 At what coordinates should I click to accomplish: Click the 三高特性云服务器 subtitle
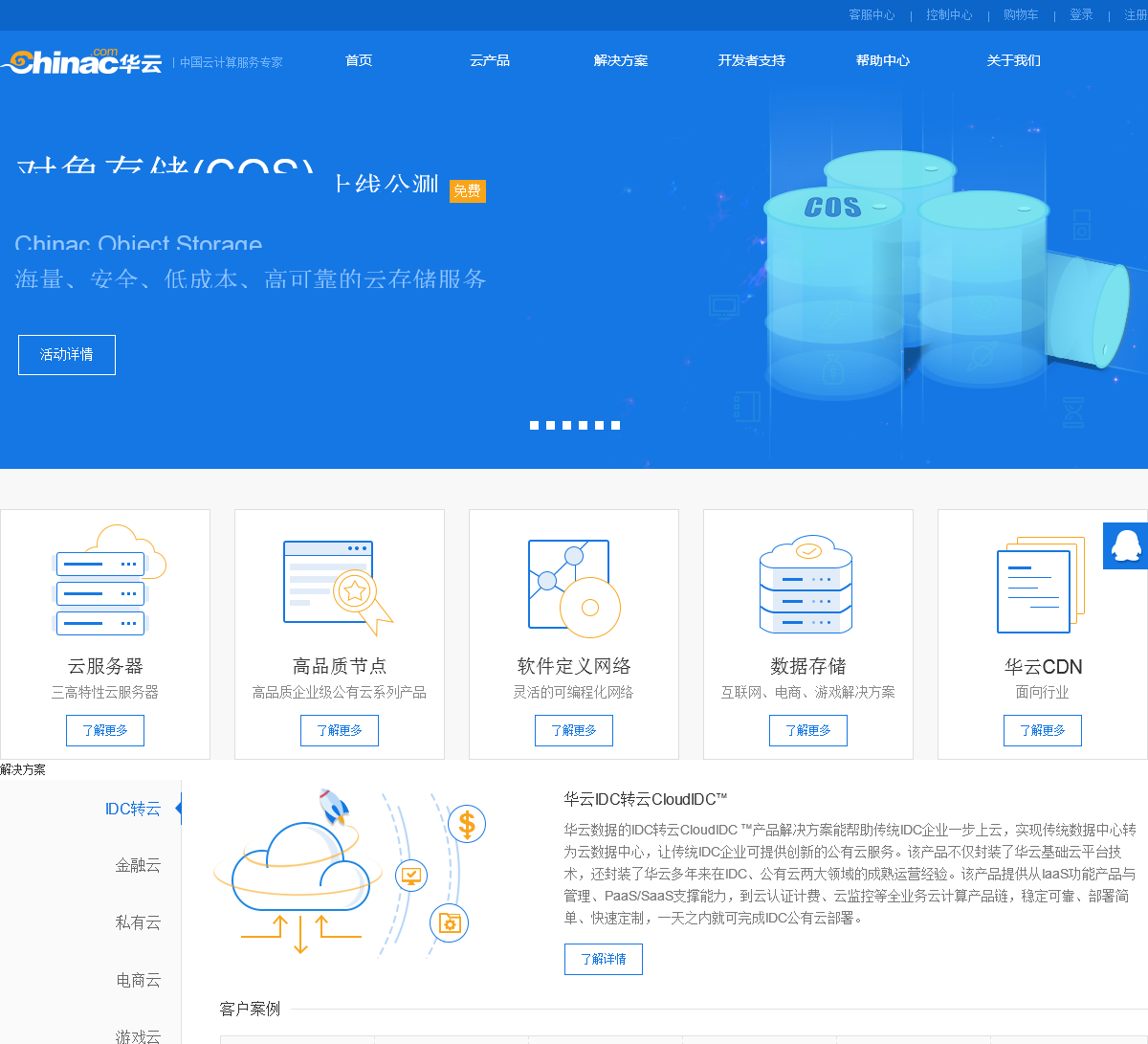pos(105,692)
